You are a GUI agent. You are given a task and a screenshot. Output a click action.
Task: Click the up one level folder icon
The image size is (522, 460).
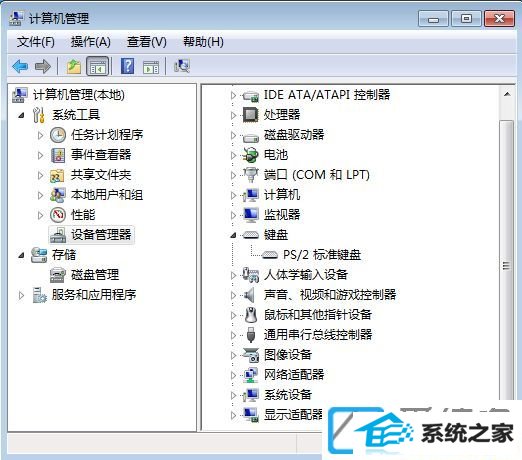pos(74,66)
